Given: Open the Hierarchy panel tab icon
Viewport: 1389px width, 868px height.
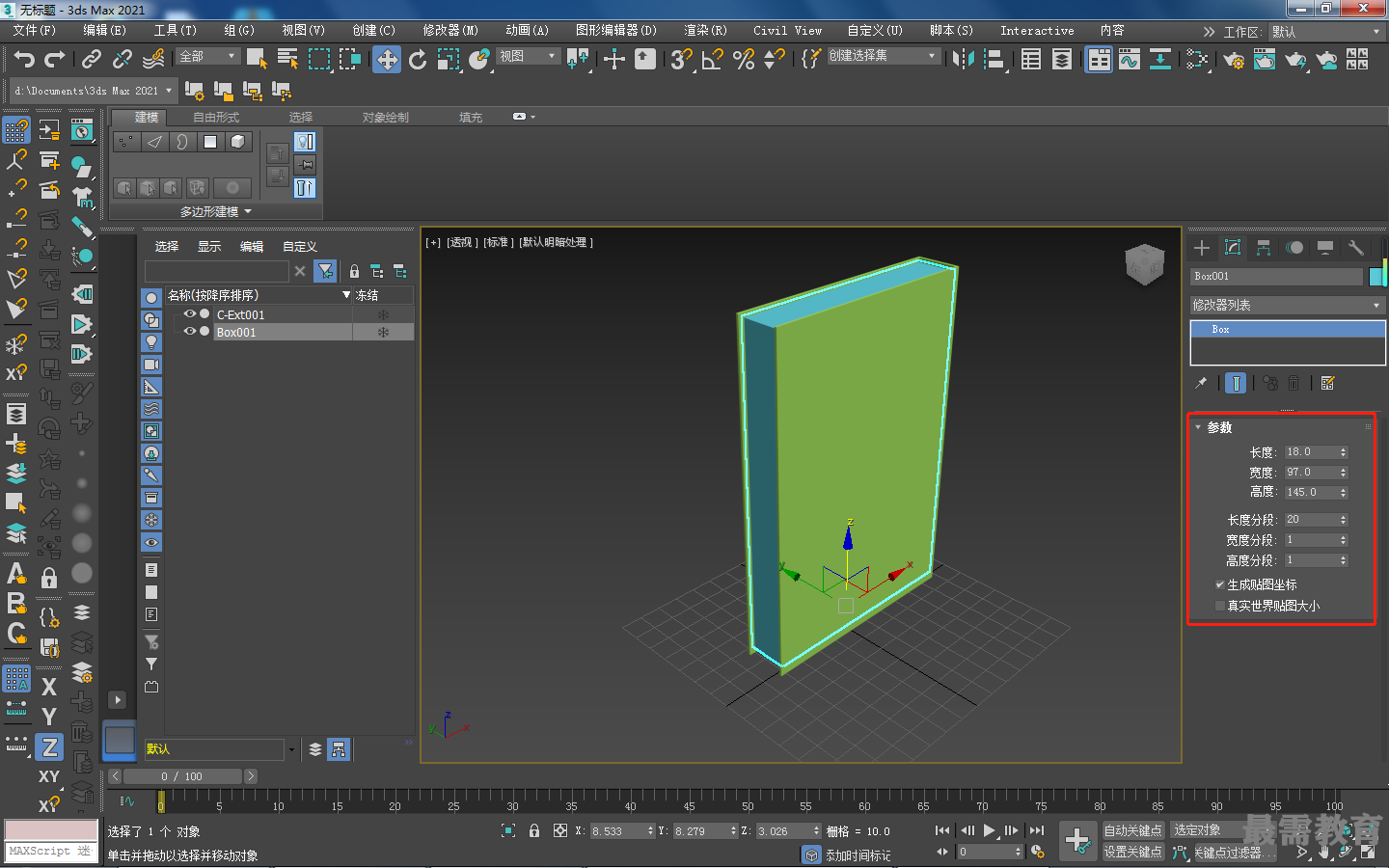Looking at the screenshot, I should (1264, 248).
